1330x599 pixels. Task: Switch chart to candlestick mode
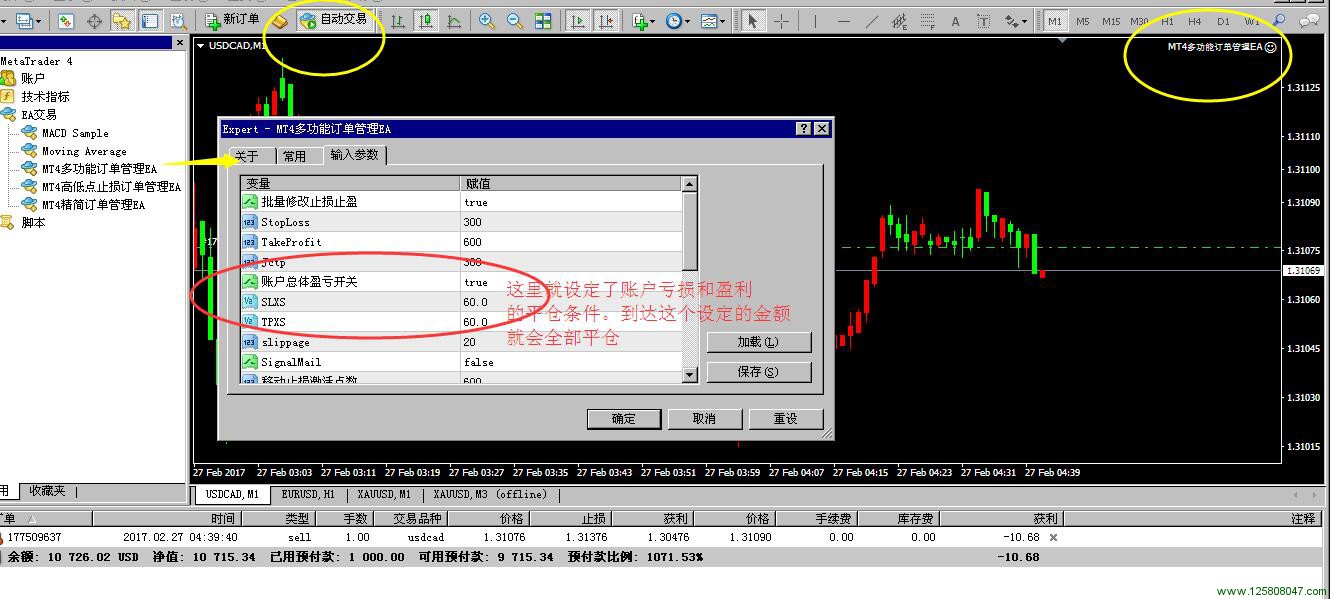click(426, 20)
